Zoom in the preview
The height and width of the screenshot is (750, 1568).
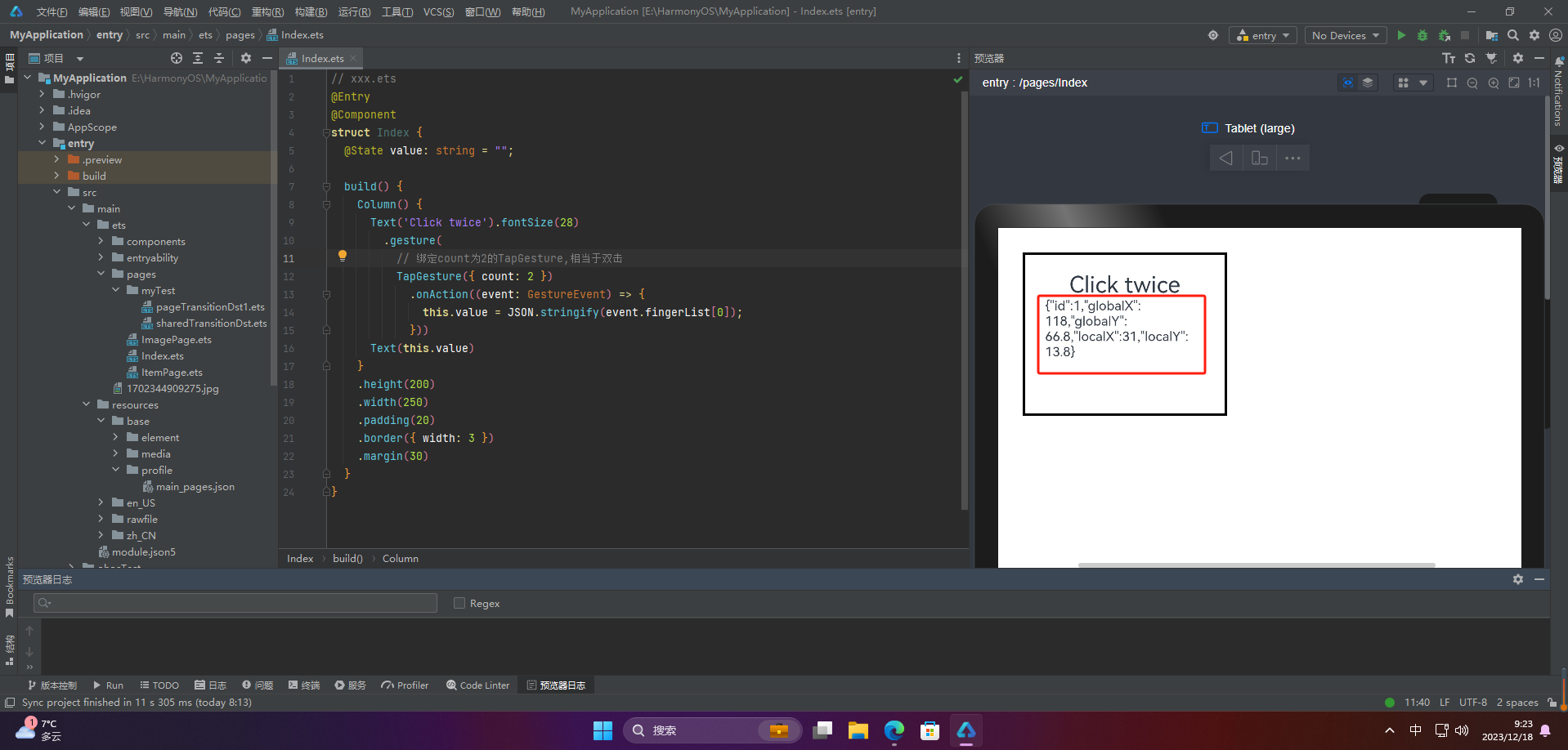click(1494, 83)
